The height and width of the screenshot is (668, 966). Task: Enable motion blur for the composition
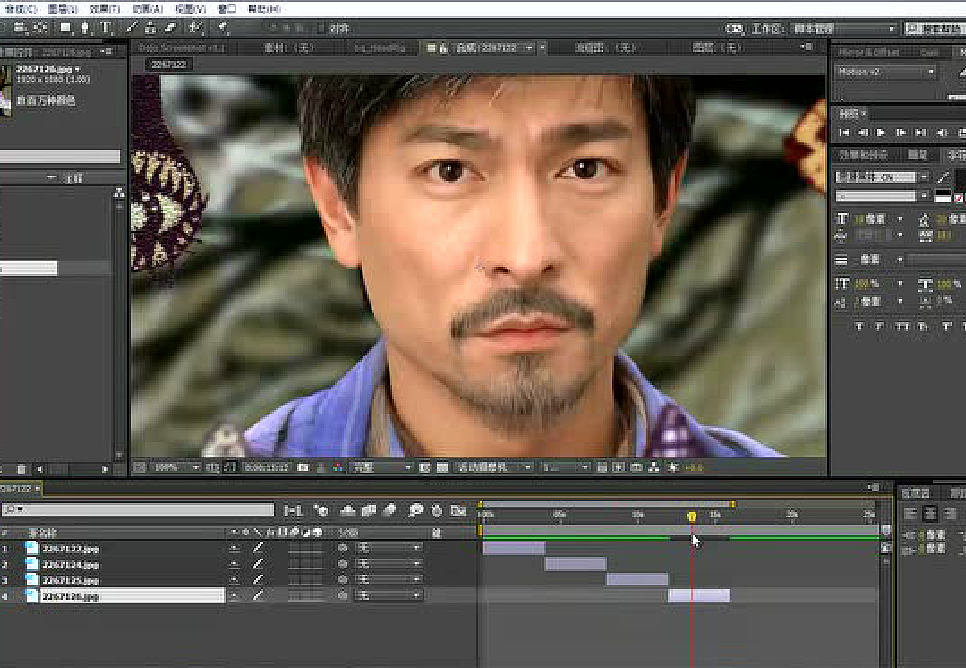(390, 510)
